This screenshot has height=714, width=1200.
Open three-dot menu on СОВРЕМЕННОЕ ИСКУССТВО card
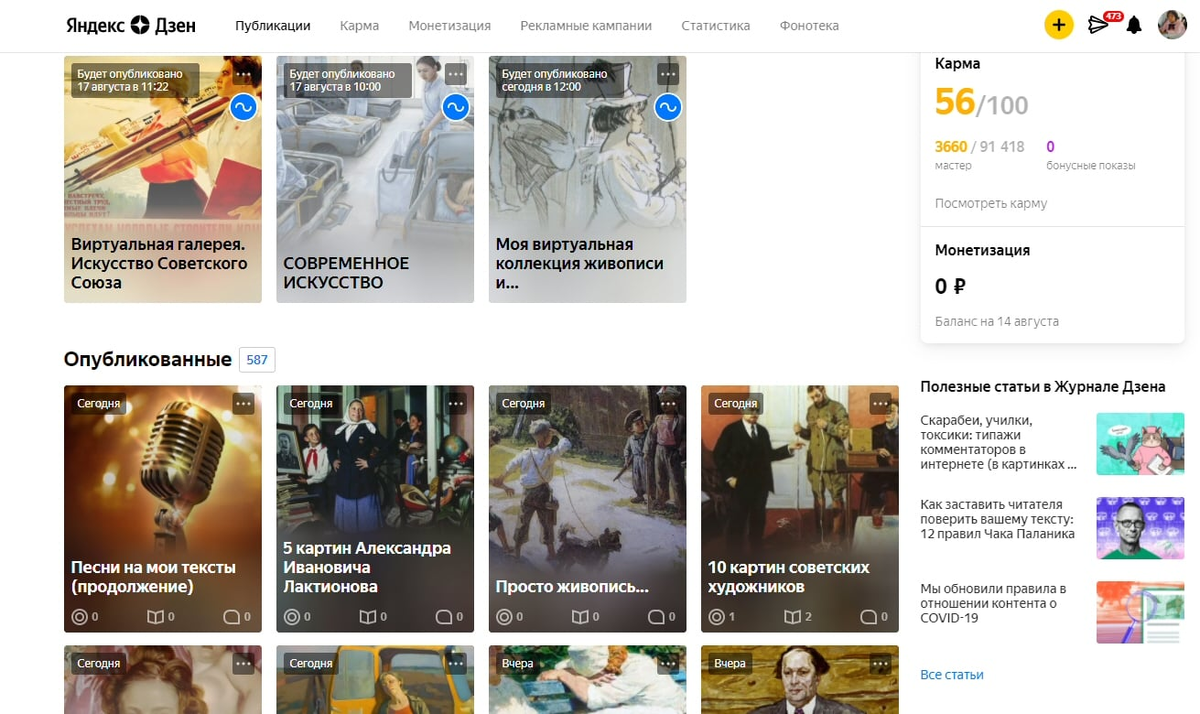[x=456, y=74]
